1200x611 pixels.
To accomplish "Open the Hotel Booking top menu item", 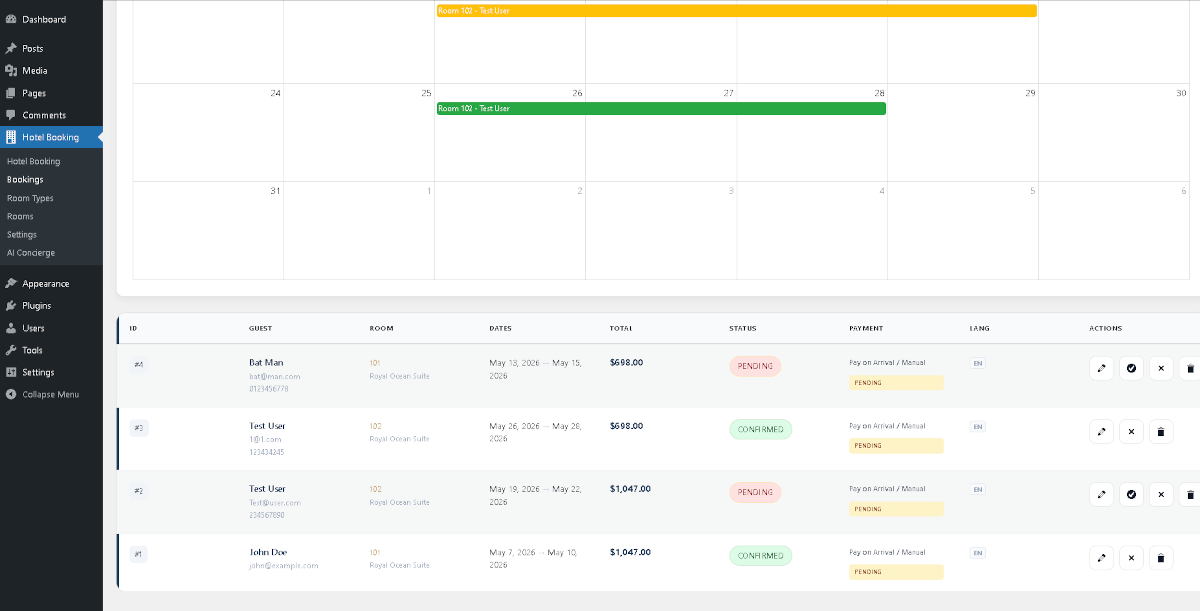I will coord(51,137).
